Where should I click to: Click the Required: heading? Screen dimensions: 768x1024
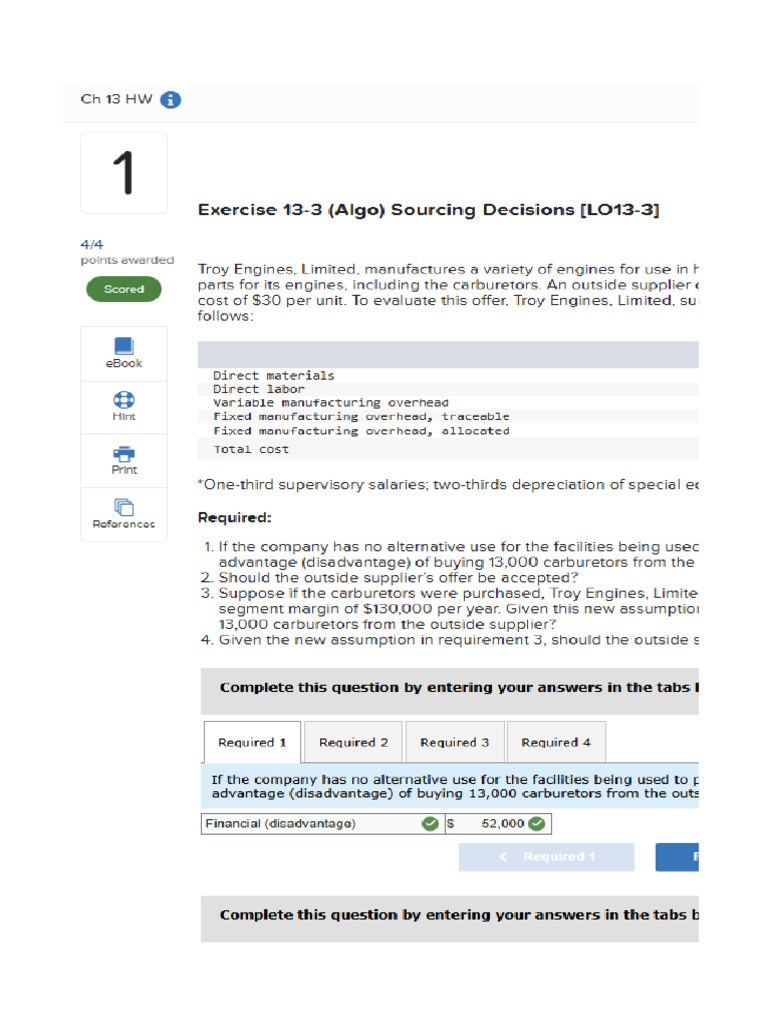(x=234, y=517)
